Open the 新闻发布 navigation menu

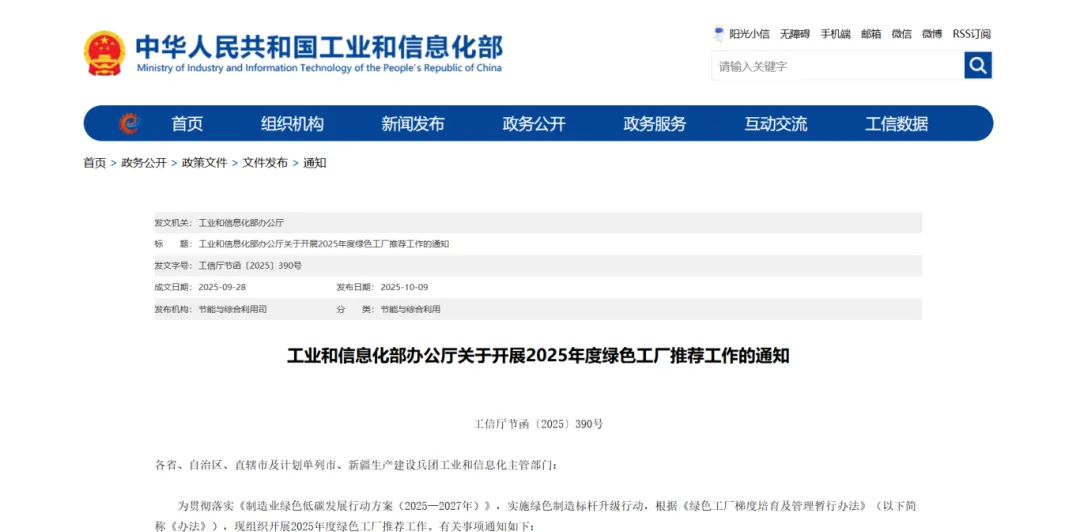tap(413, 124)
